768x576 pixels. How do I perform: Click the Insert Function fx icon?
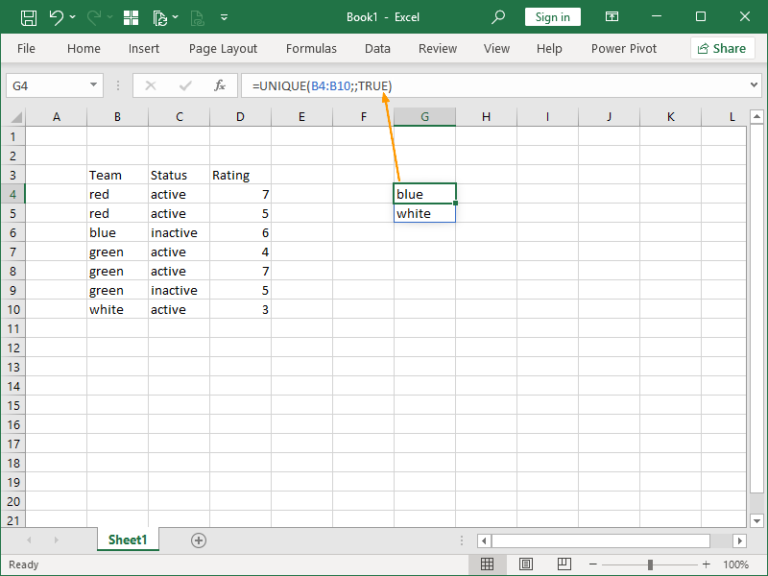[x=219, y=86]
